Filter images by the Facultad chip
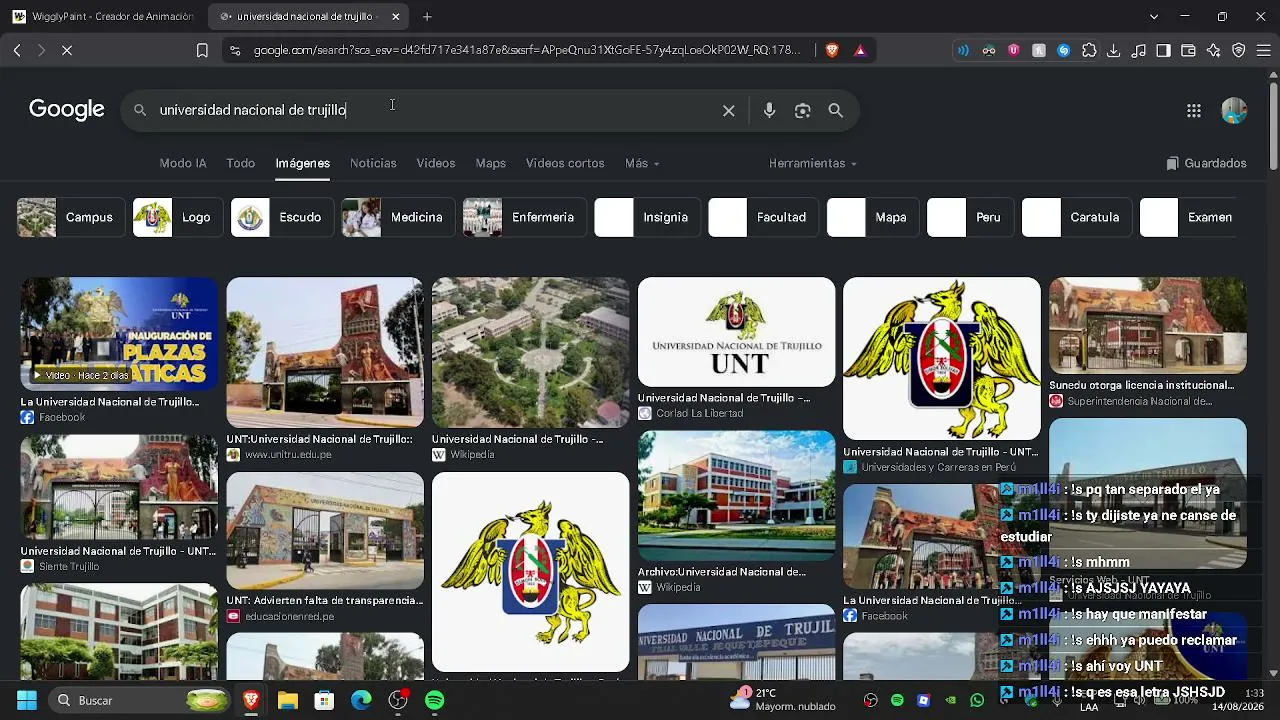1280x720 pixels. (x=762, y=217)
